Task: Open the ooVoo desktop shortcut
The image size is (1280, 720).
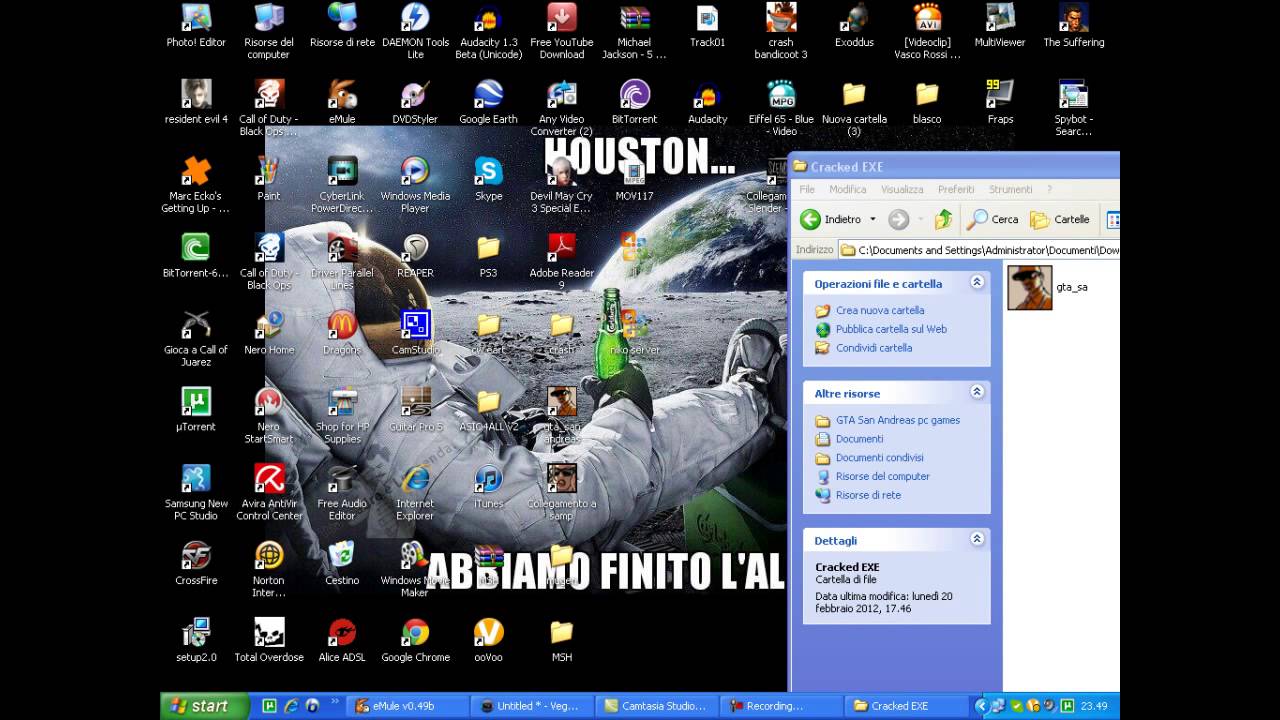Action: [488, 633]
